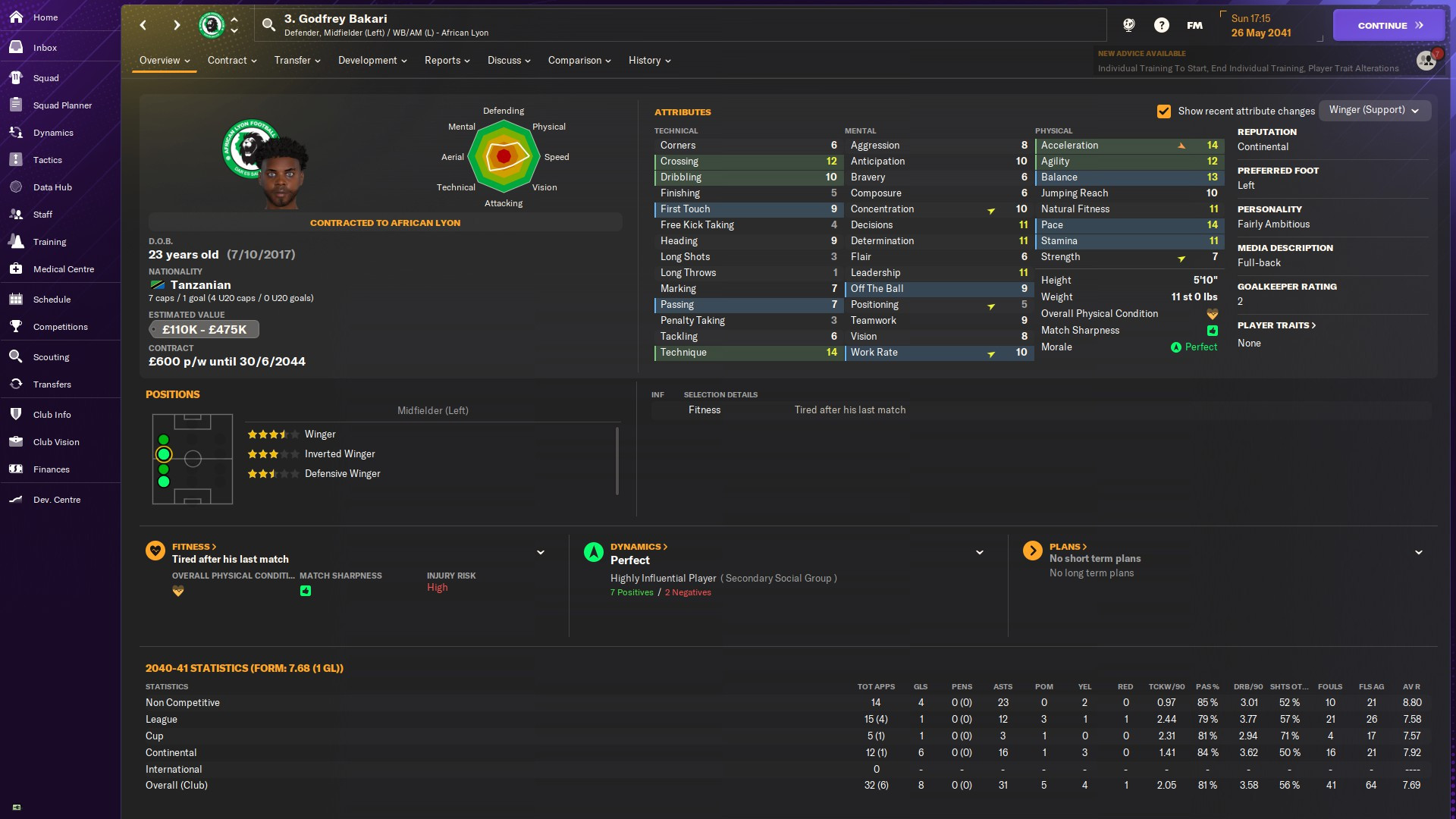
Task: Click the positions list scrollbar
Action: click(x=617, y=460)
